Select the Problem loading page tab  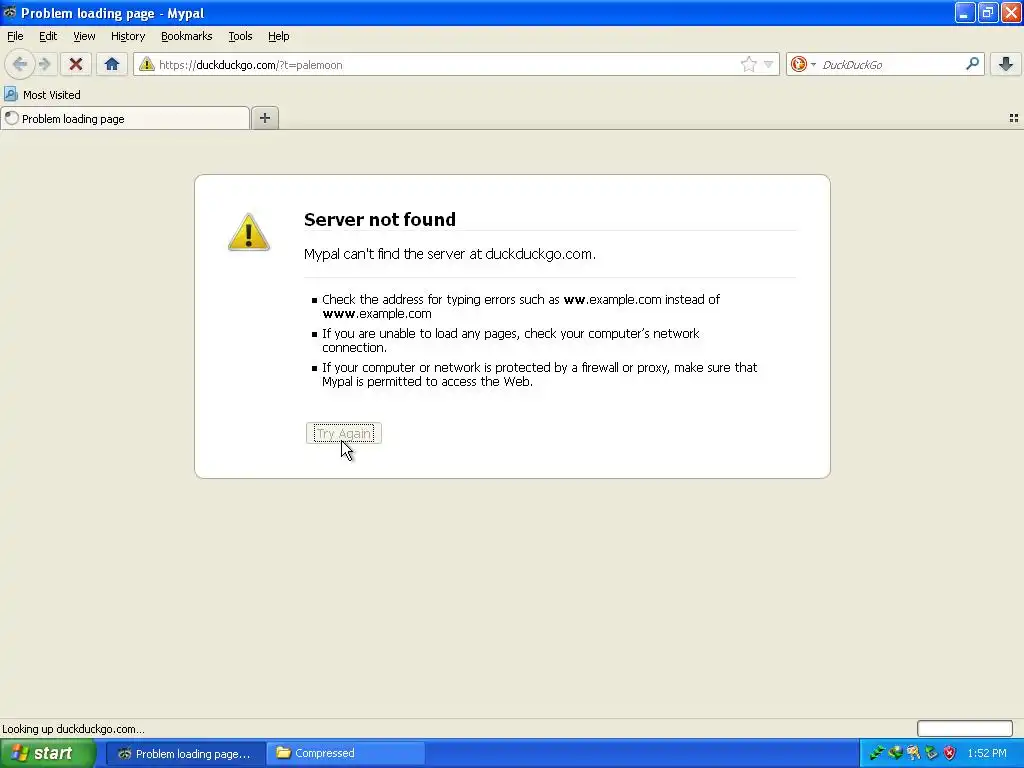(125, 118)
